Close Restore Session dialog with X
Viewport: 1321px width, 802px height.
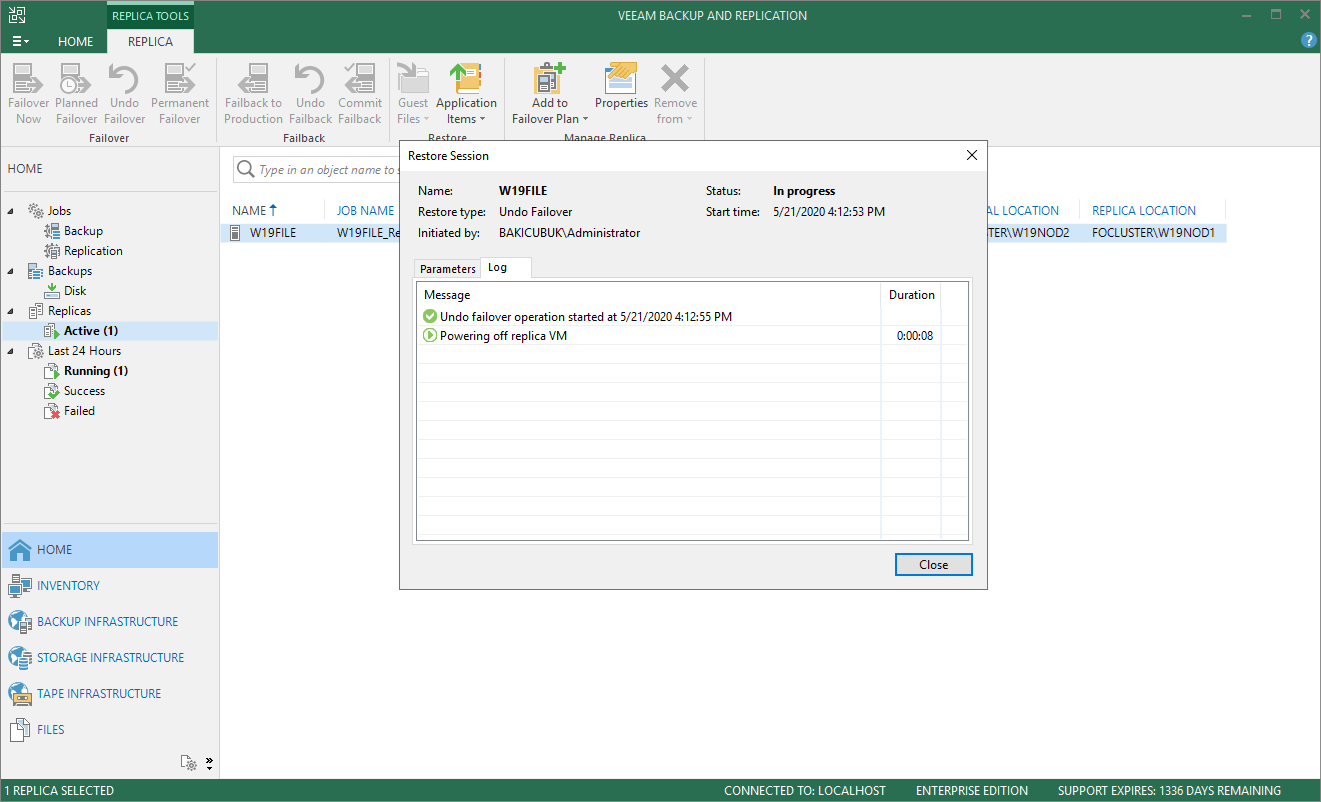[971, 156]
